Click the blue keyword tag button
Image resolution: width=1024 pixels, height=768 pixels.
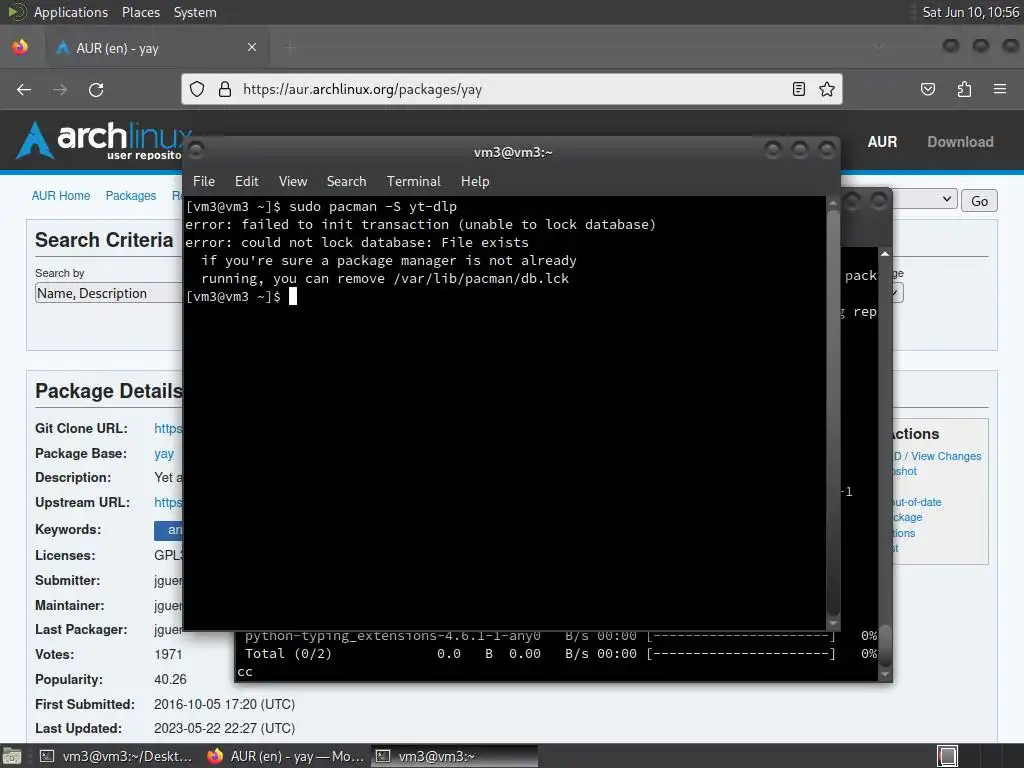(x=168, y=530)
